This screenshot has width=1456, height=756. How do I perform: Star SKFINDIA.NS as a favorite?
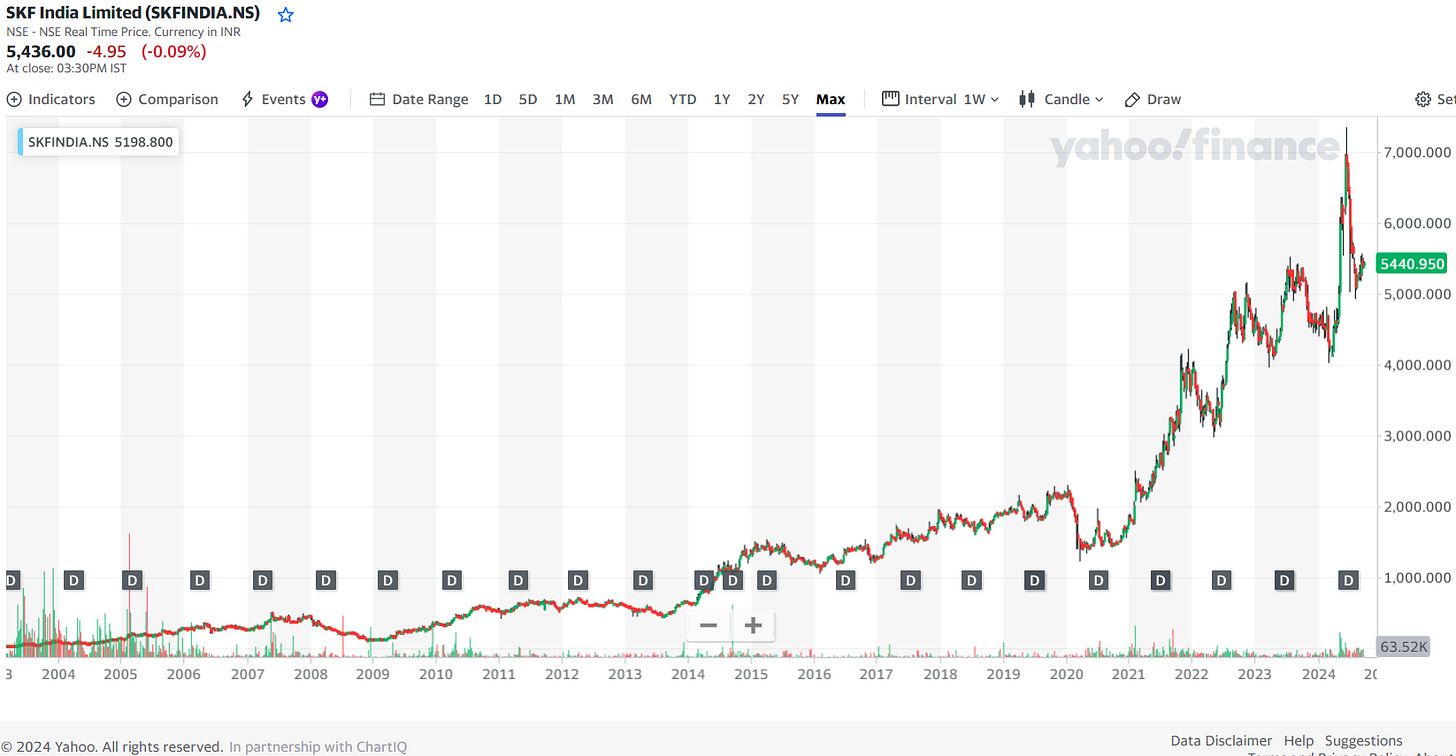pos(285,14)
